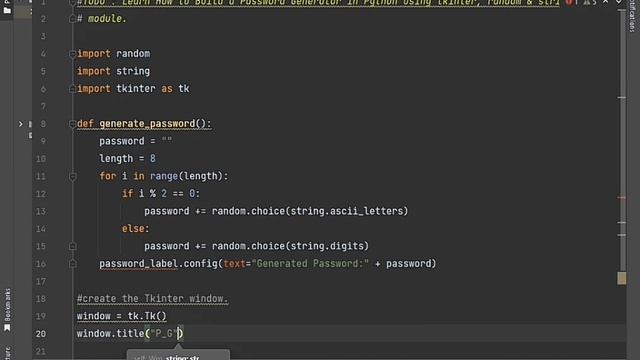Screen dimensions: 640x360
Task: Click the "P_G" string in window.title
Action: [164, 334]
